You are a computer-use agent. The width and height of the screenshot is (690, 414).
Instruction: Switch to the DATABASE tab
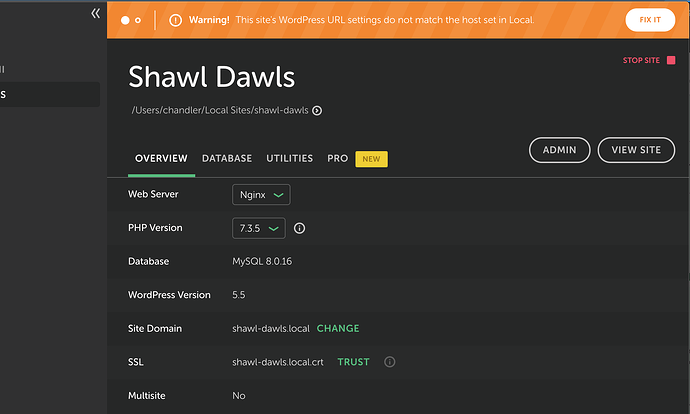point(227,158)
